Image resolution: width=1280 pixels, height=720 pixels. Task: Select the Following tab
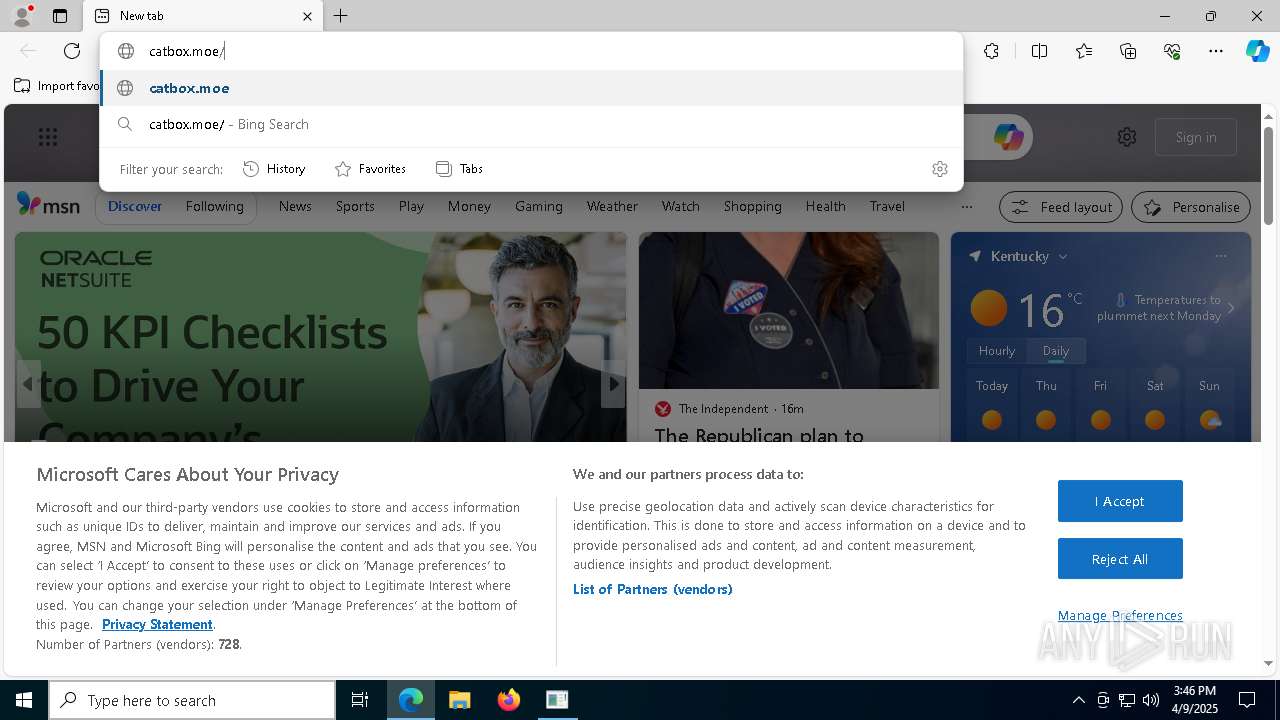[x=214, y=206]
